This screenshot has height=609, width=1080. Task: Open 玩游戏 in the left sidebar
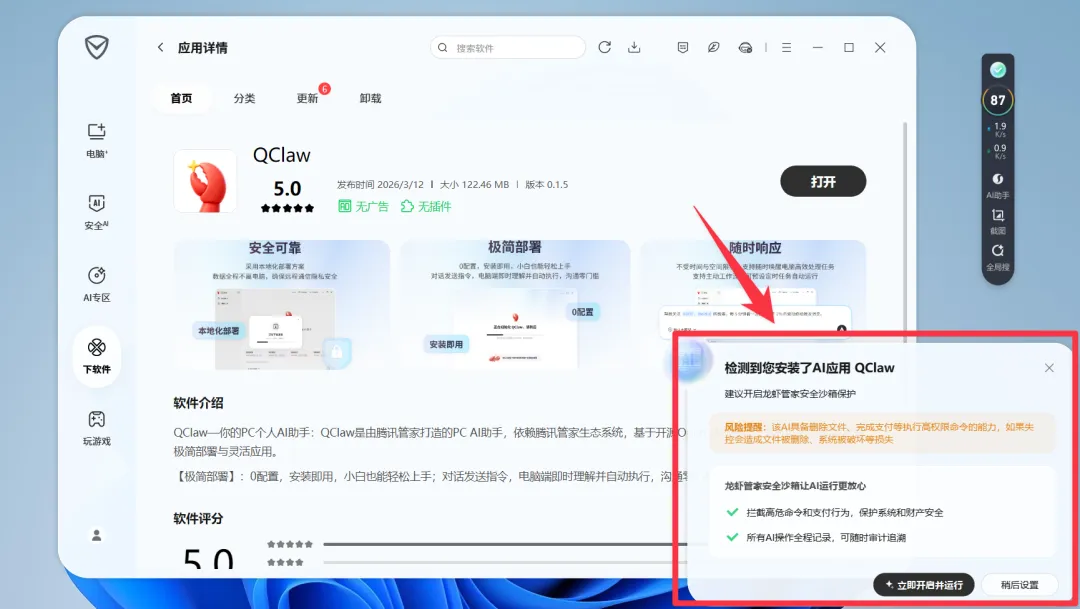click(96, 428)
